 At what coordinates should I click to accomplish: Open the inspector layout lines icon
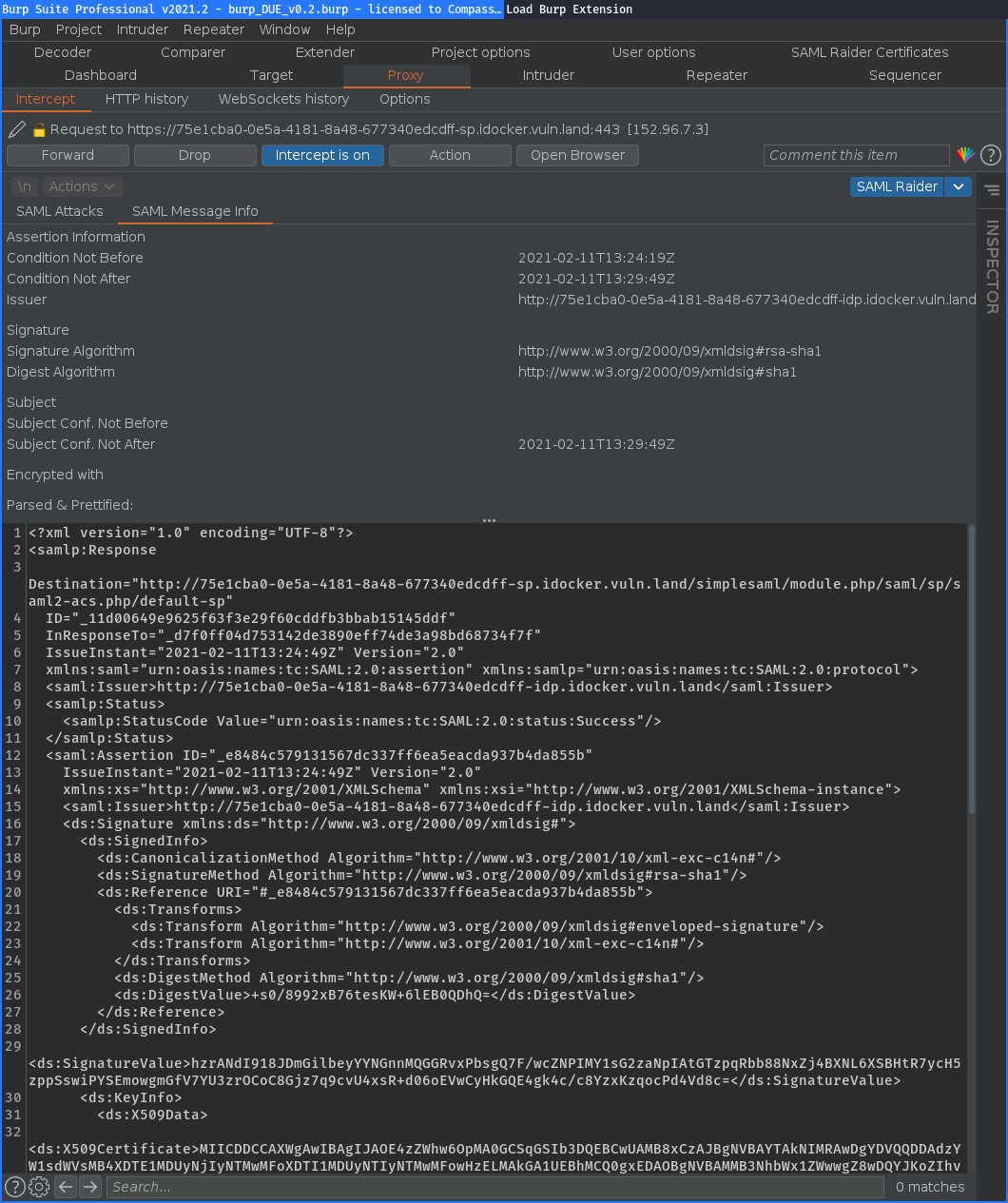(992, 190)
